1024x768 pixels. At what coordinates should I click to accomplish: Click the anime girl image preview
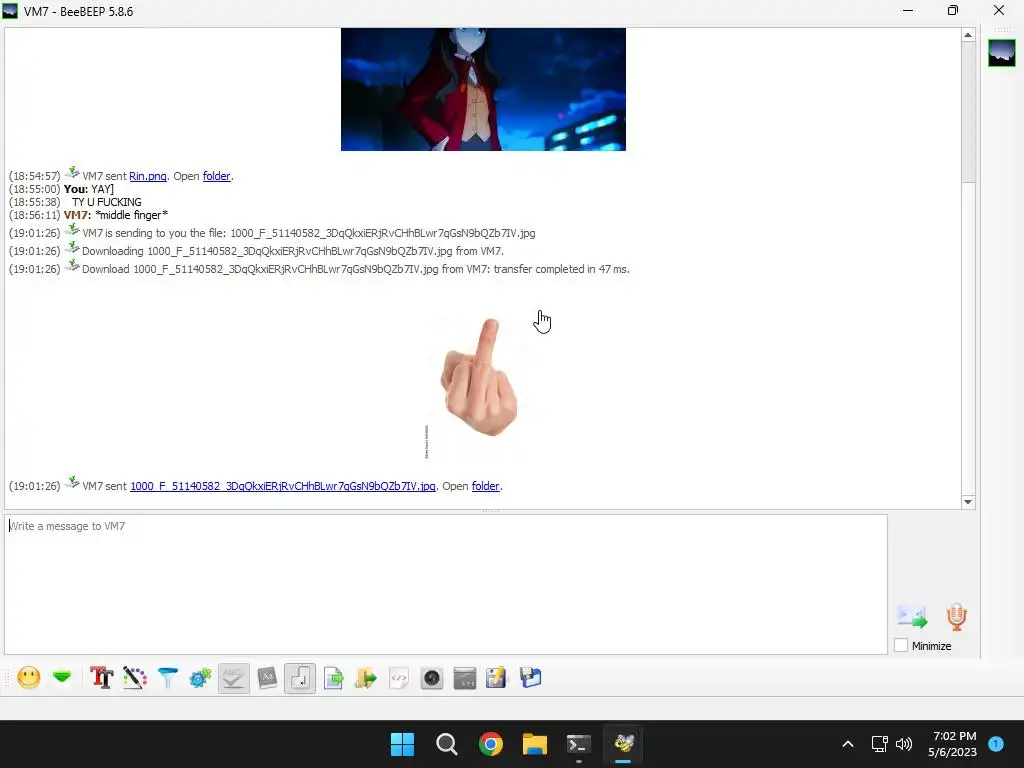point(483,89)
